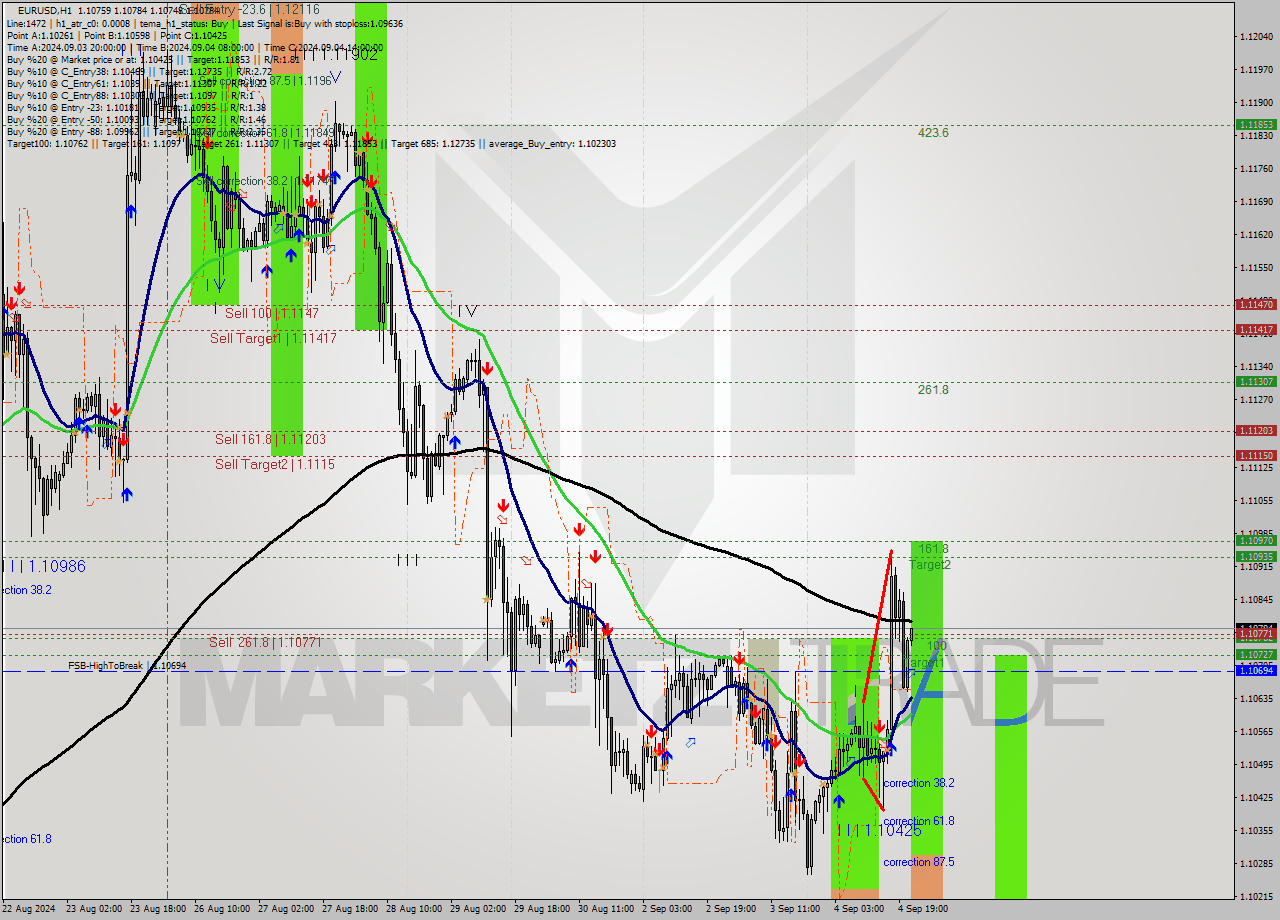Click the '22 Aug 2024' date label
Screen dimensions: 1280x920
coord(29,909)
